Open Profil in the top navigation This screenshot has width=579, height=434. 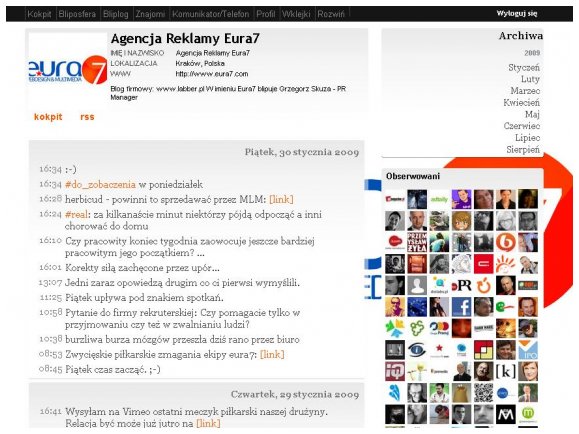[x=265, y=14]
